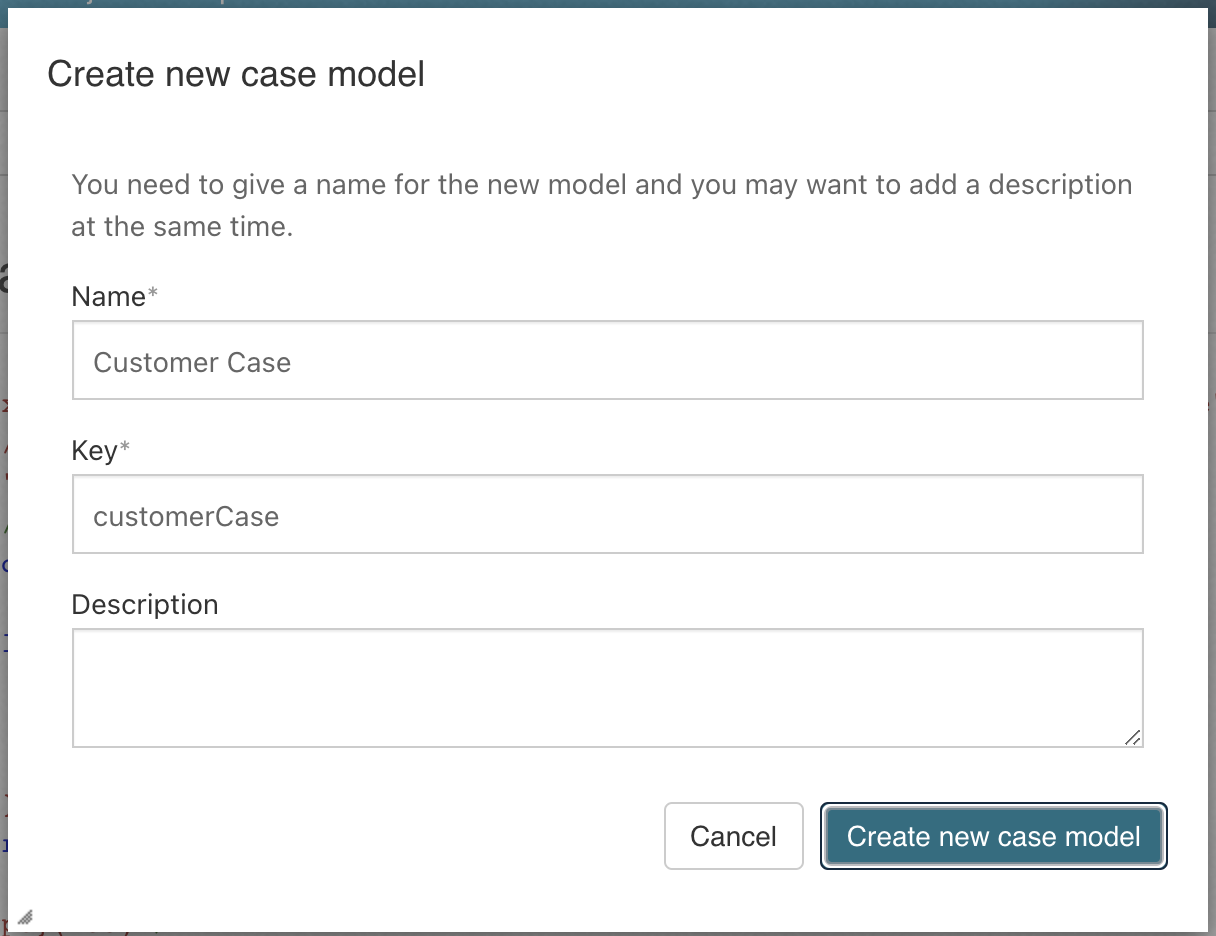Image resolution: width=1216 pixels, height=936 pixels.
Task: Click the teal header bar above dialog
Action: [608, 7]
